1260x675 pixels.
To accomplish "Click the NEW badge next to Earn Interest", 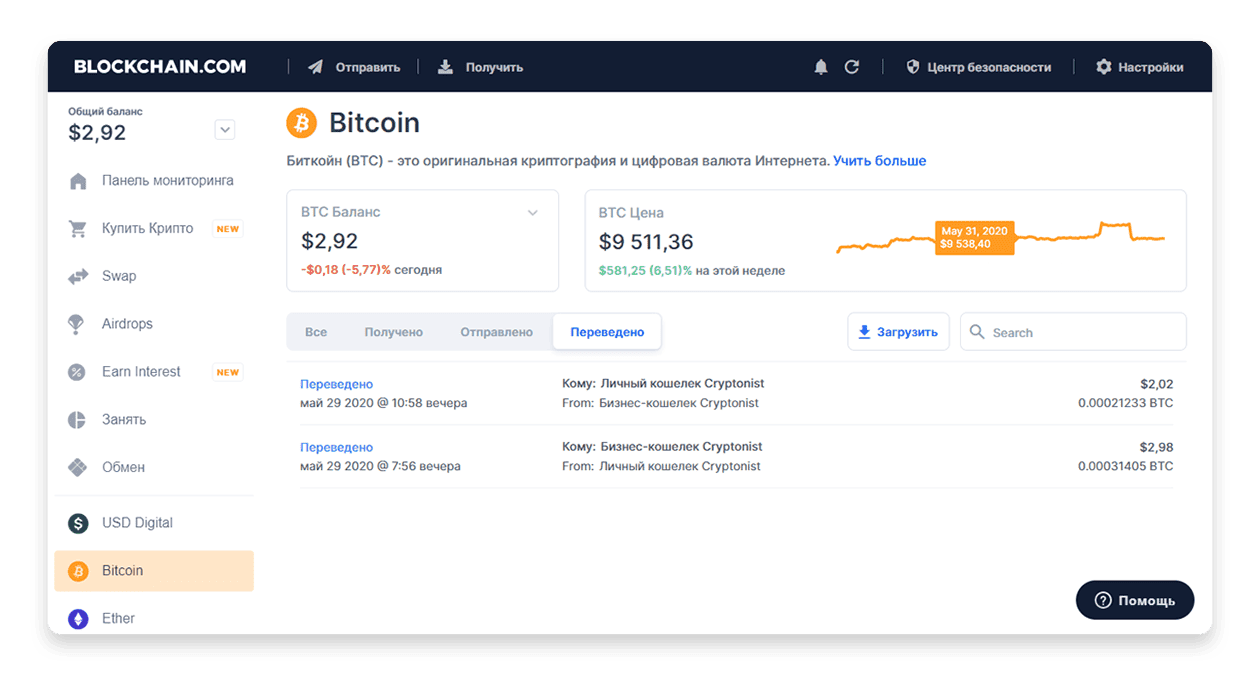I will 228,372.
